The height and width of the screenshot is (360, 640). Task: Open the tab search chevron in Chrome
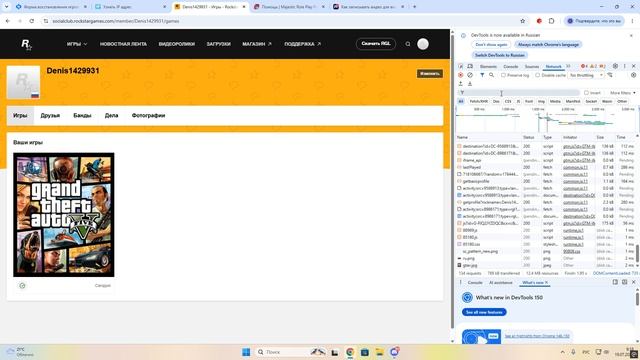pyautogui.click(x=6, y=7)
